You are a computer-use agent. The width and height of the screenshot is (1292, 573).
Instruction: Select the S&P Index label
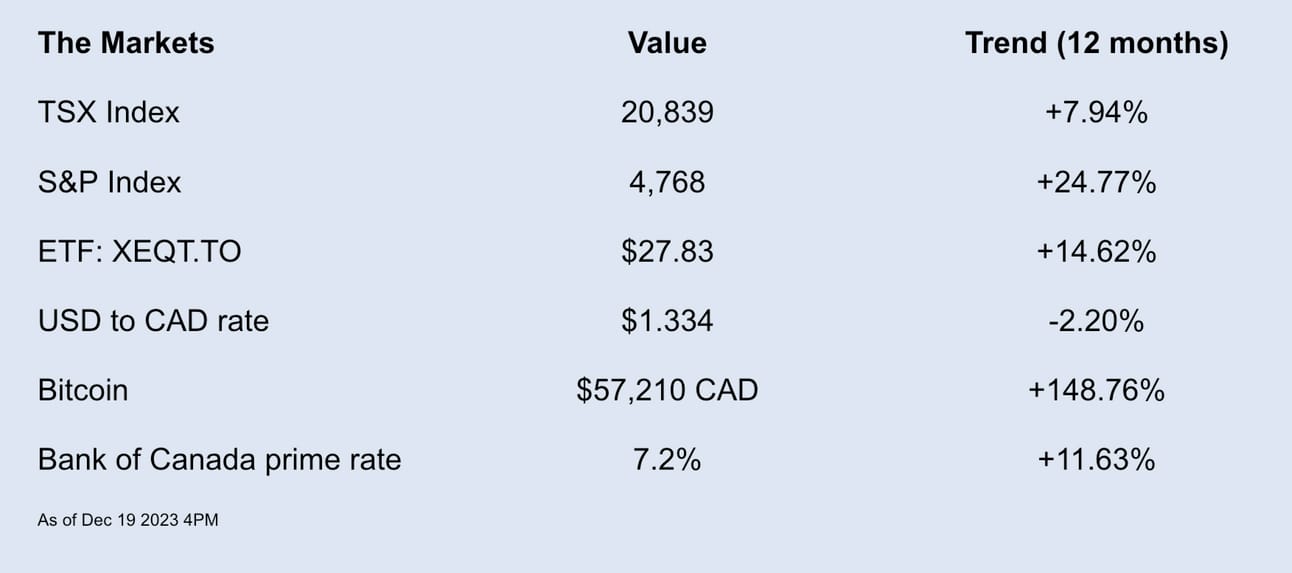(x=109, y=182)
